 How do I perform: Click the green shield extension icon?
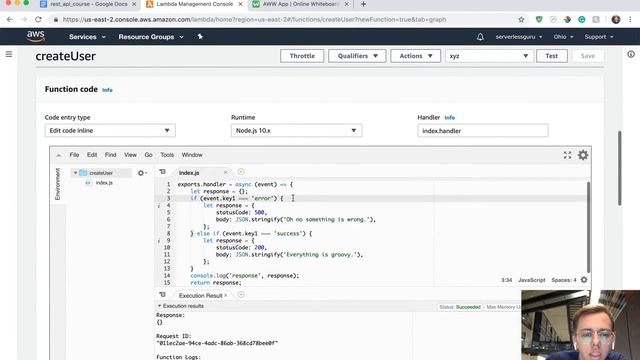[x=539, y=19]
